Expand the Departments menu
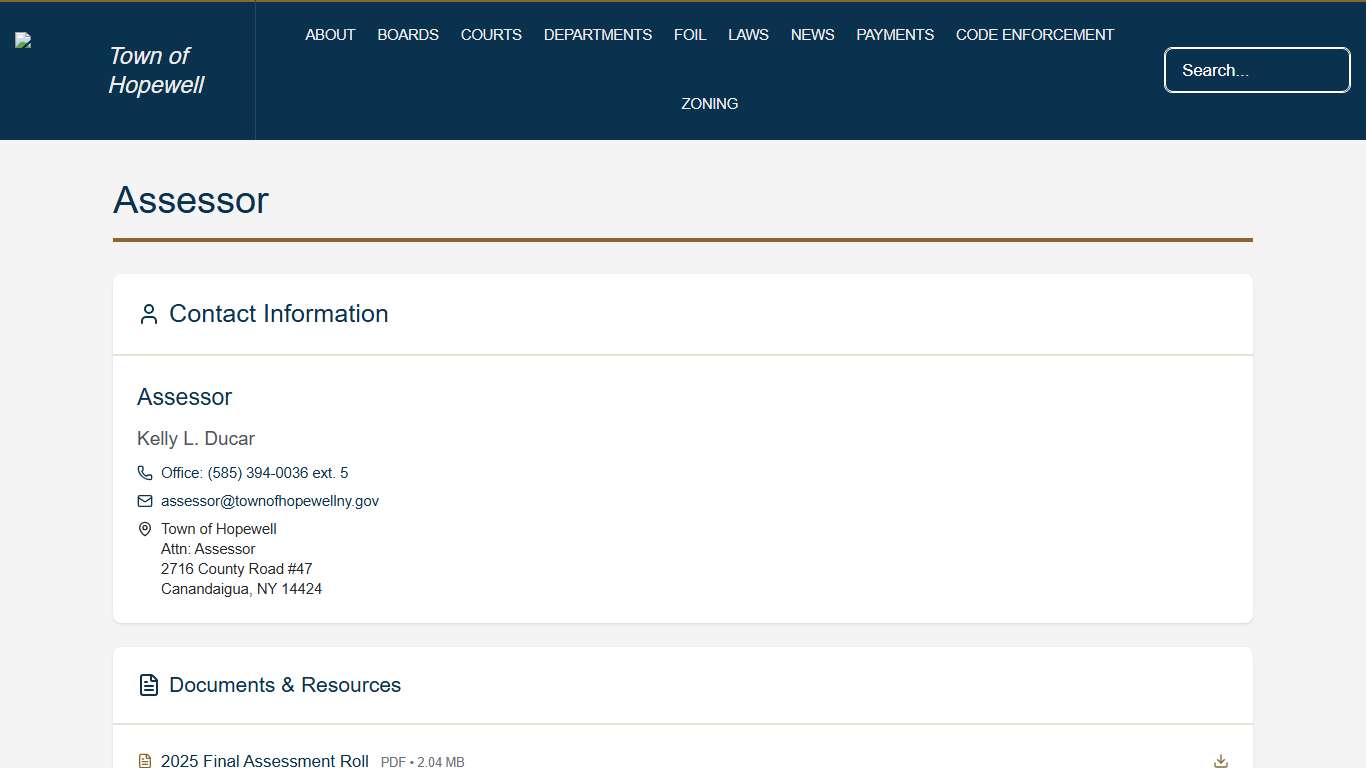Viewport: 1366px width, 768px height. pyautogui.click(x=598, y=35)
